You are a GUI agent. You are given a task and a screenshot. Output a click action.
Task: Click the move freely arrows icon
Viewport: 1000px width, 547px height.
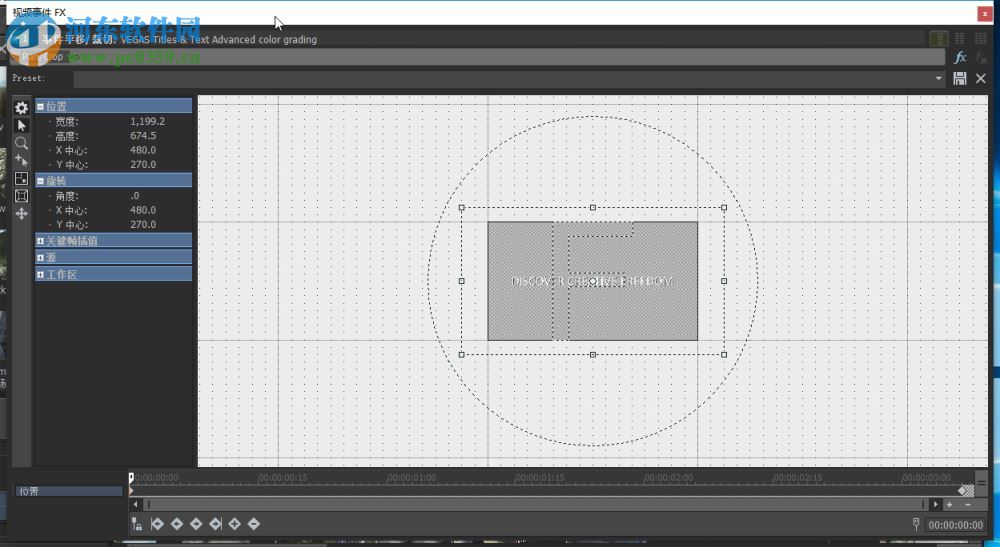21,214
